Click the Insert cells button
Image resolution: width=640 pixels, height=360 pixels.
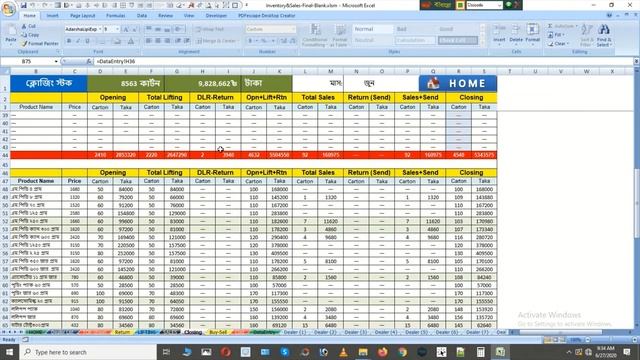pos(499,35)
